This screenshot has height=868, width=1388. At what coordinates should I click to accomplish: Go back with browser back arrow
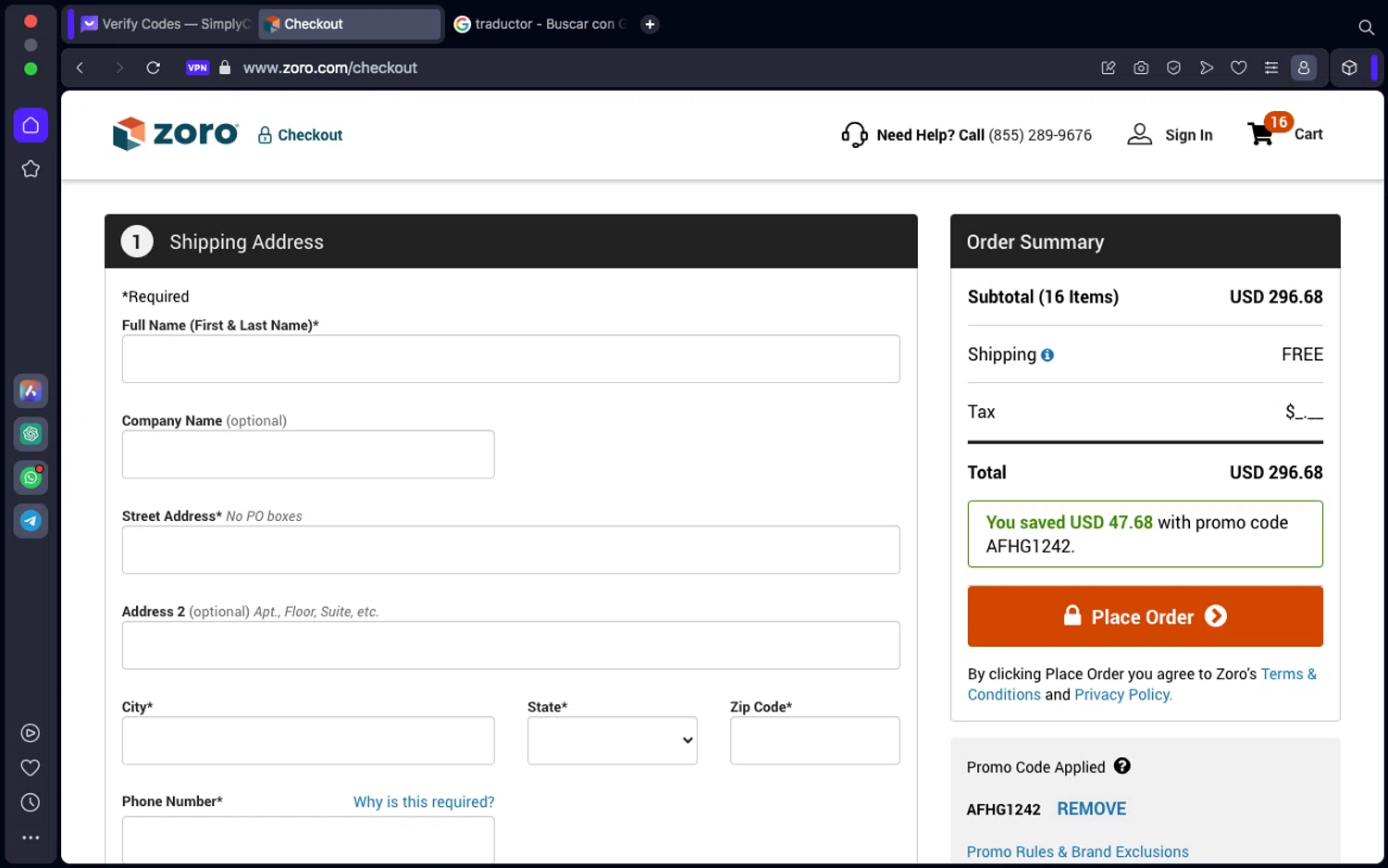pyautogui.click(x=81, y=68)
